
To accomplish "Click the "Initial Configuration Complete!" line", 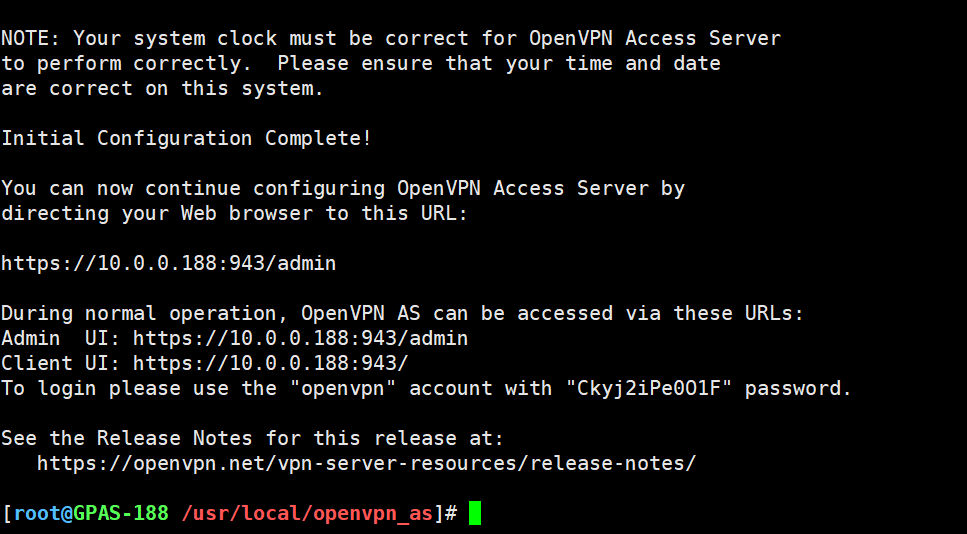I will pos(186,139).
